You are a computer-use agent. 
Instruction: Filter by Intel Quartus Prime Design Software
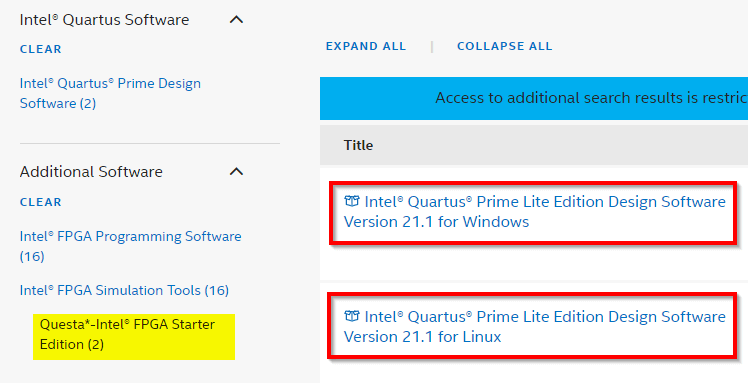110,93
